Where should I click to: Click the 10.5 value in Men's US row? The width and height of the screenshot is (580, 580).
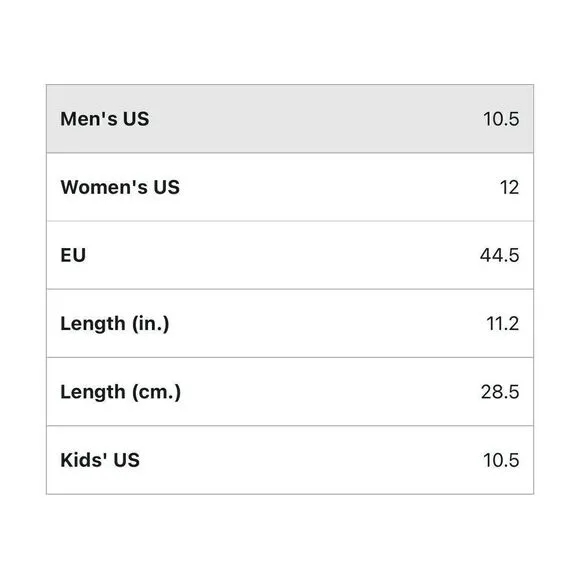501,119
